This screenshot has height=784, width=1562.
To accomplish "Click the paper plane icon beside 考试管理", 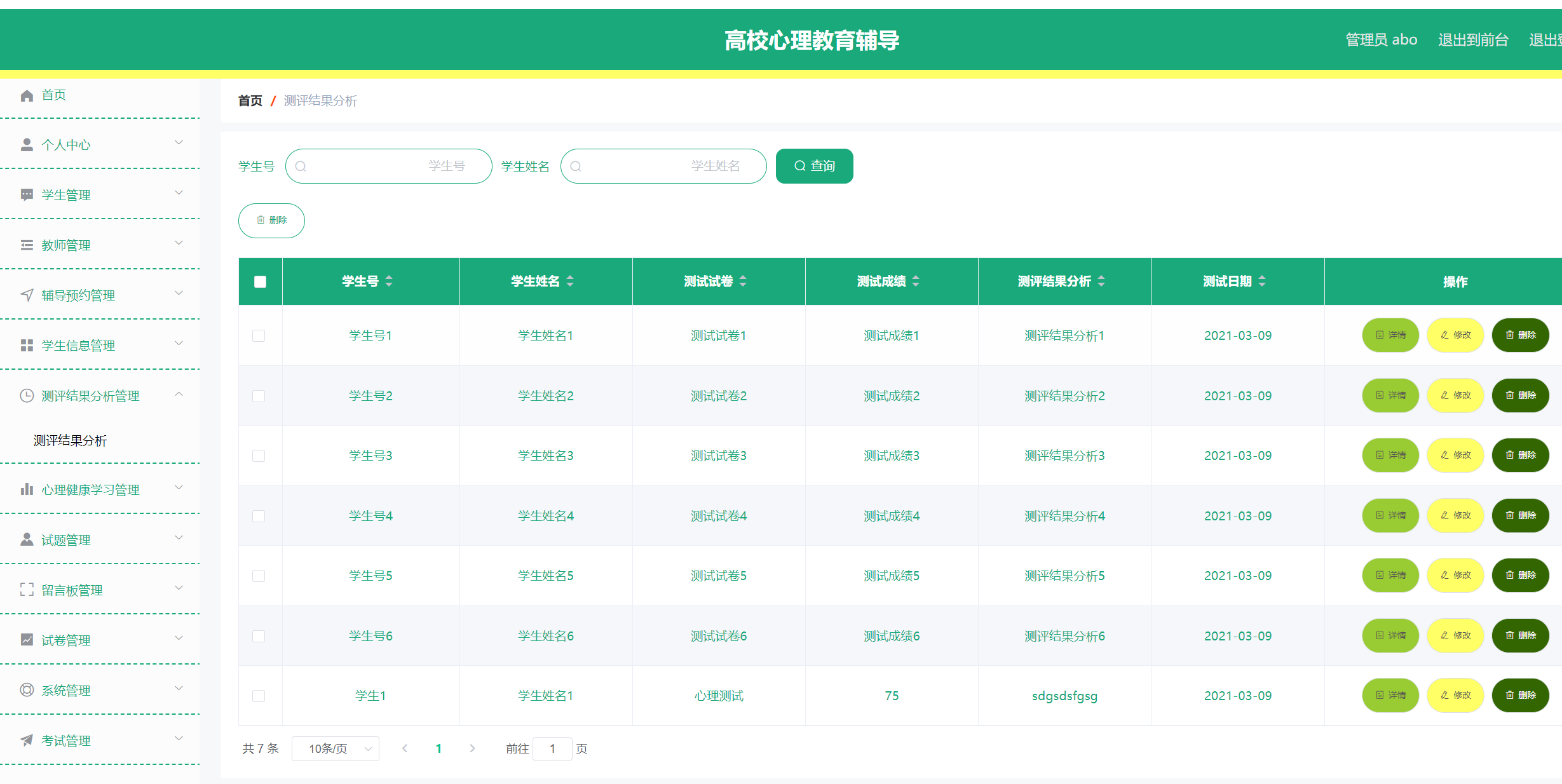I will pyautogui.click(x=27, y=740).
